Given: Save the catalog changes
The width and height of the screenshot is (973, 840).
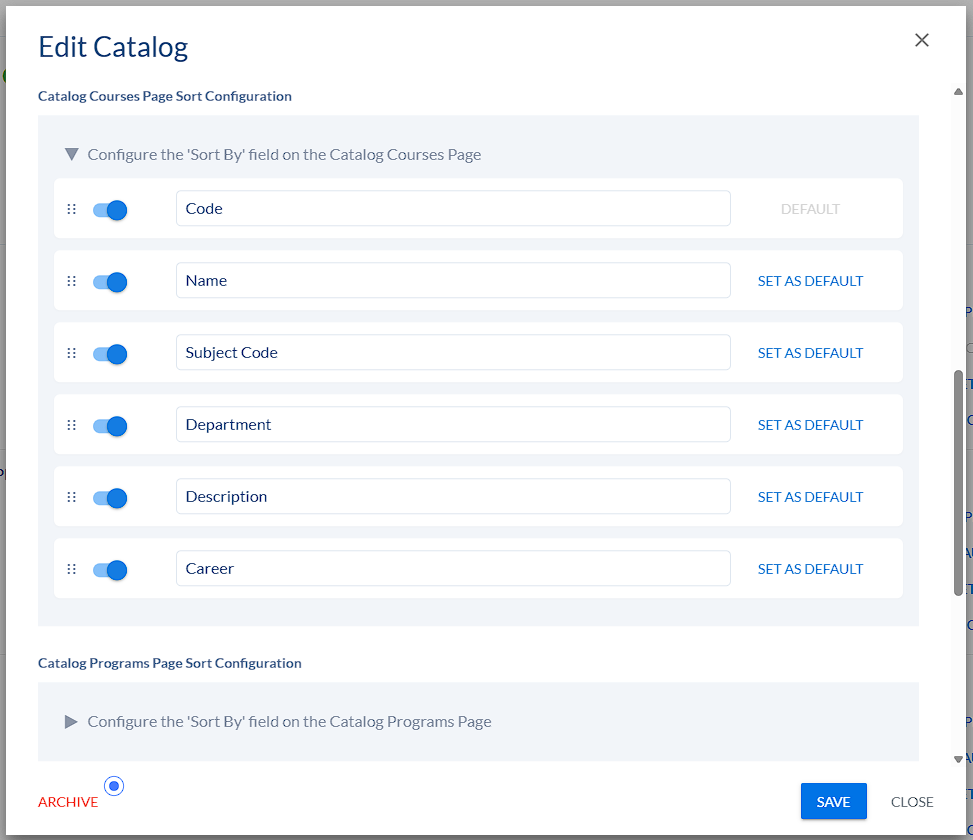Looking at the screenshot, I should point(833,802).
